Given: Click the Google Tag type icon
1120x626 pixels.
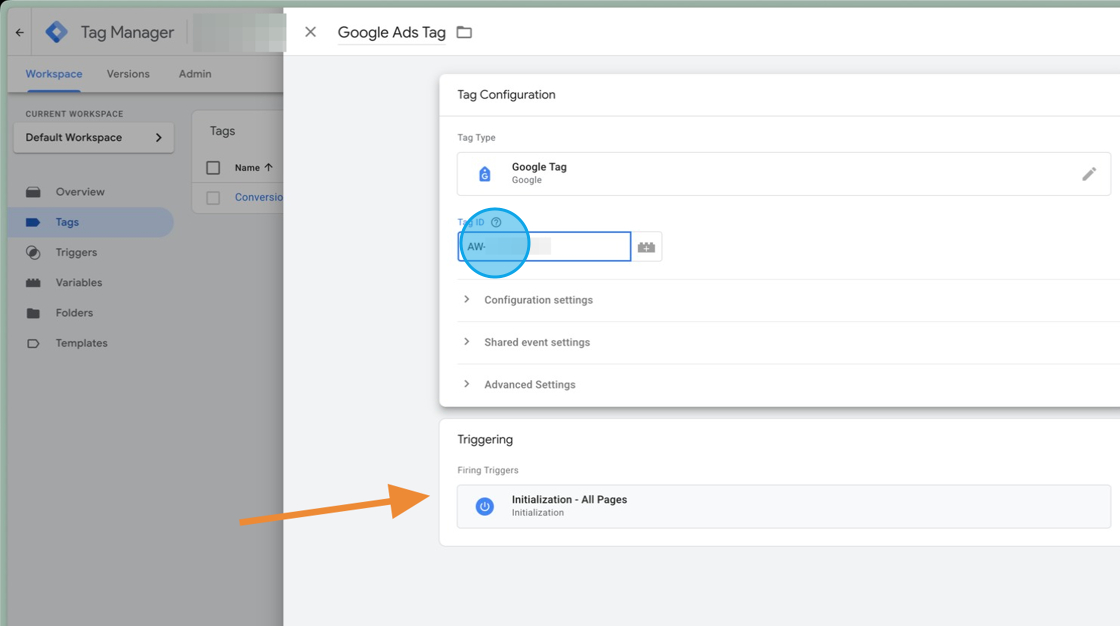Looking at the screenshot, I should [x=485, y=174].
